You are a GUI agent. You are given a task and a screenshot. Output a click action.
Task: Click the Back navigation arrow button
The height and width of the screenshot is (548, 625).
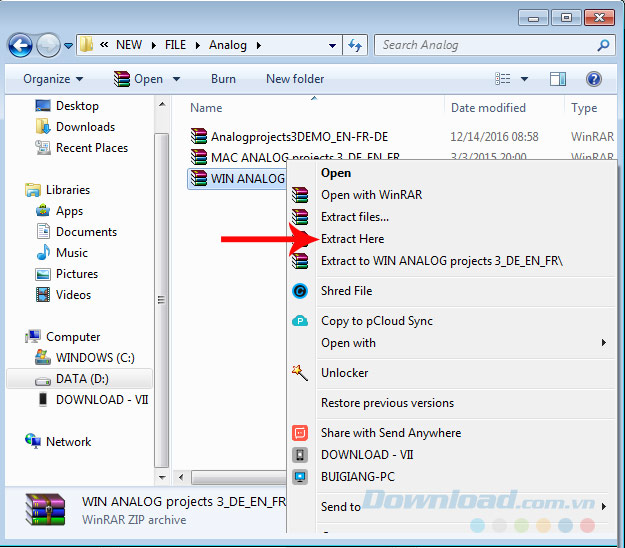pyautogui.click(x=20, y=45)
